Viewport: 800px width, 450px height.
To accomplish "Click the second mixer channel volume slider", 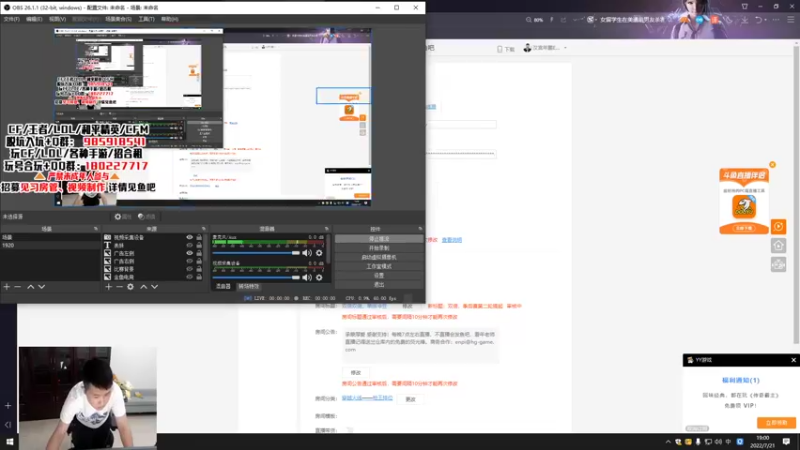I will 256,278.
